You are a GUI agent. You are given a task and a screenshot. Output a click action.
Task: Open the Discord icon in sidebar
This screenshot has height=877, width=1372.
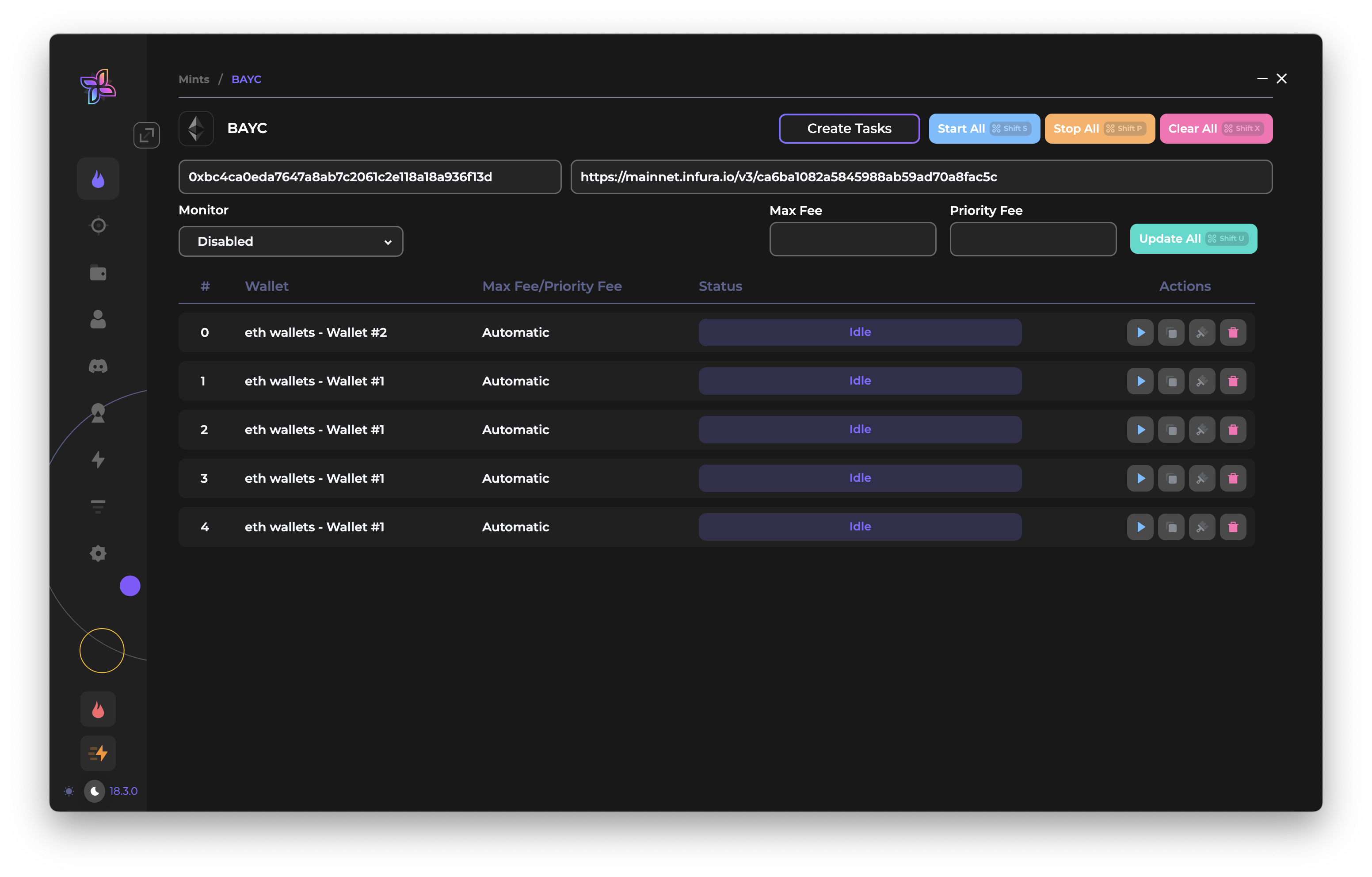tap(98, 366)
